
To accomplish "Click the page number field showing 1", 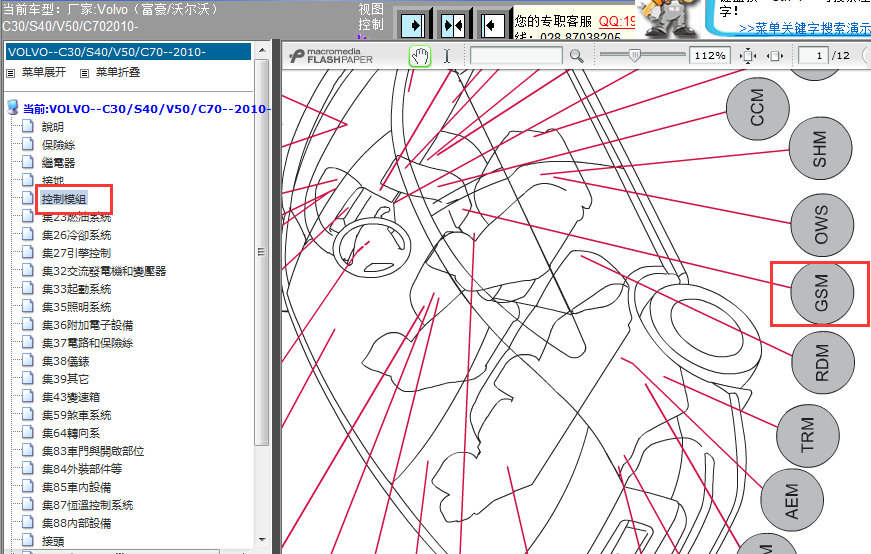I will coord(813,56).
